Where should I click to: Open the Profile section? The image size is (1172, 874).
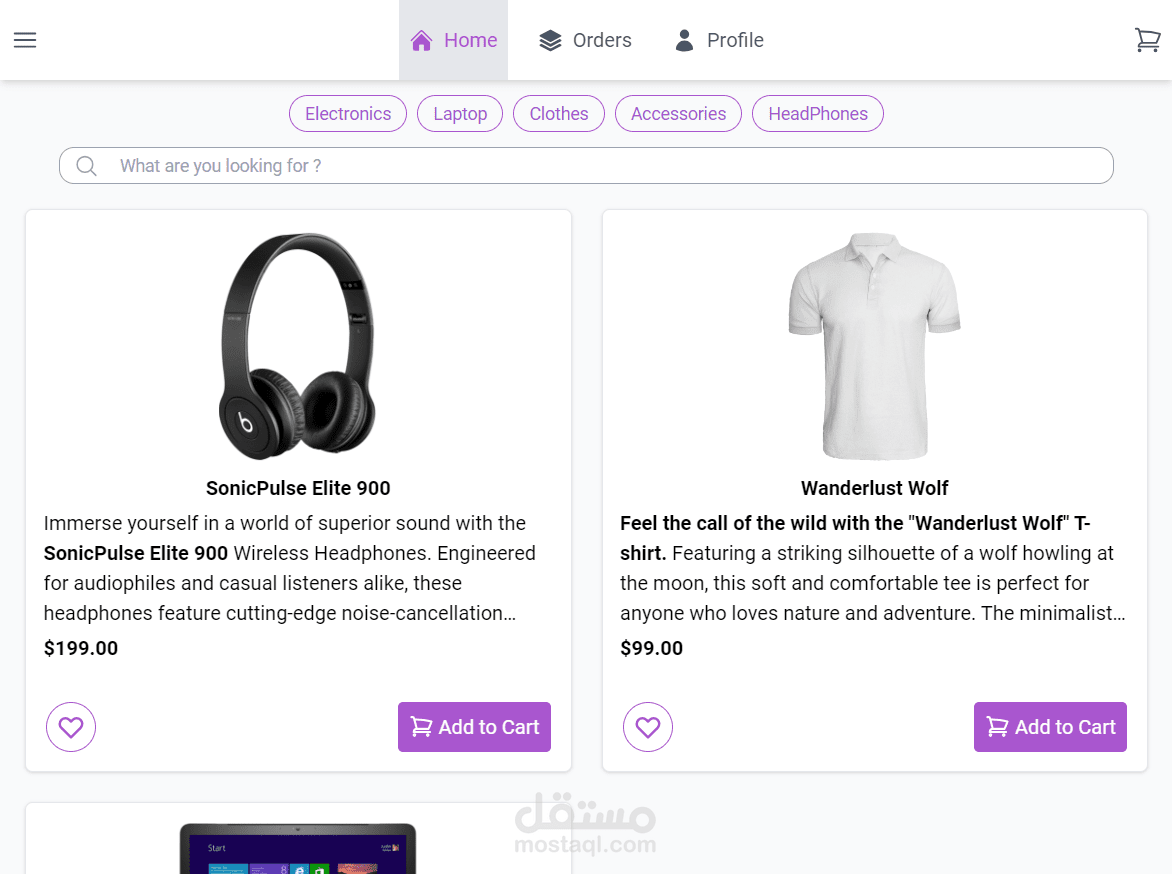[x=719, y=40]
